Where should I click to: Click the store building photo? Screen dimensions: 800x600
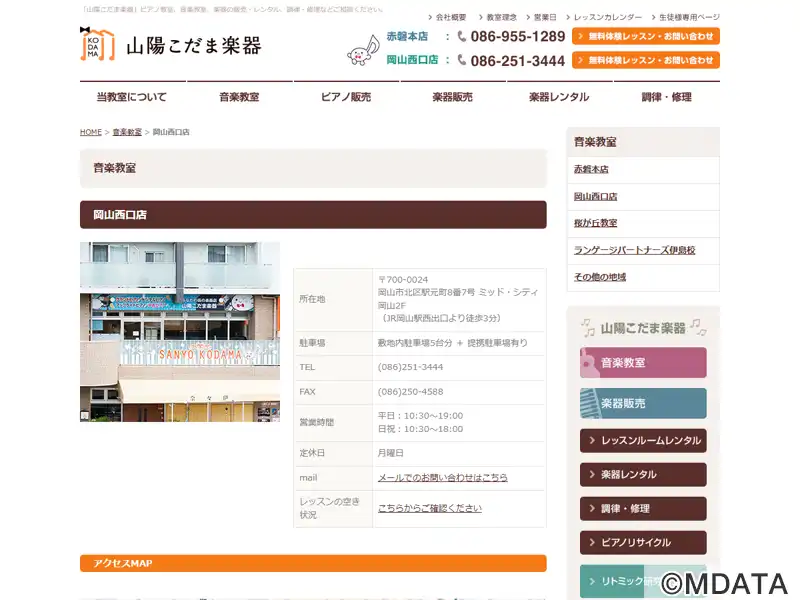pyautogui.click(x=180, y=332)
